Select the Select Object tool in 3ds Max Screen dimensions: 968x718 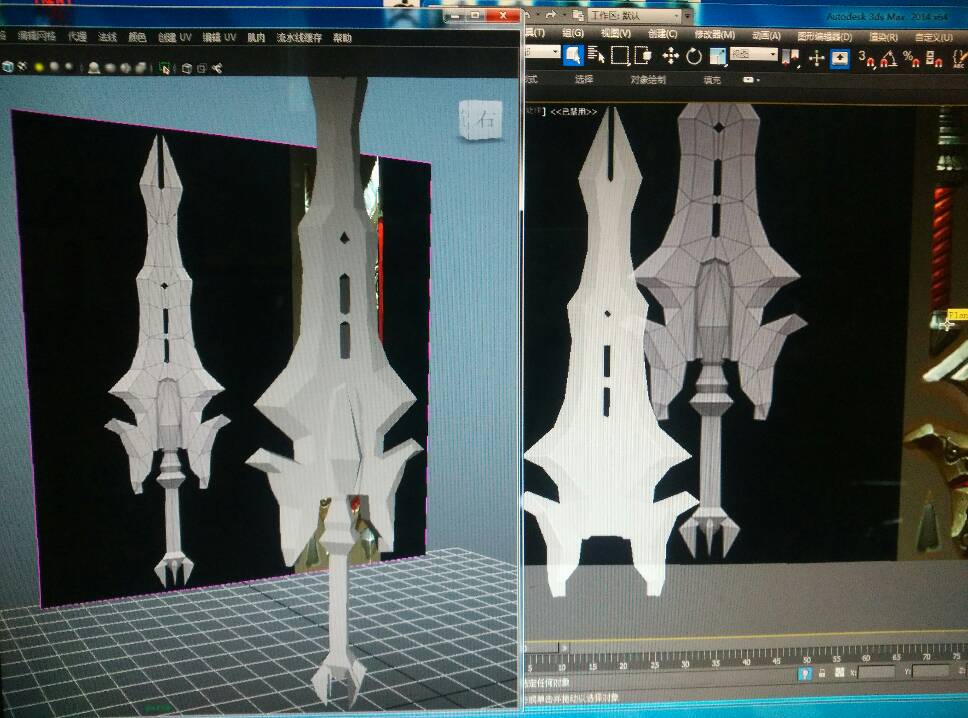point(573,56)
